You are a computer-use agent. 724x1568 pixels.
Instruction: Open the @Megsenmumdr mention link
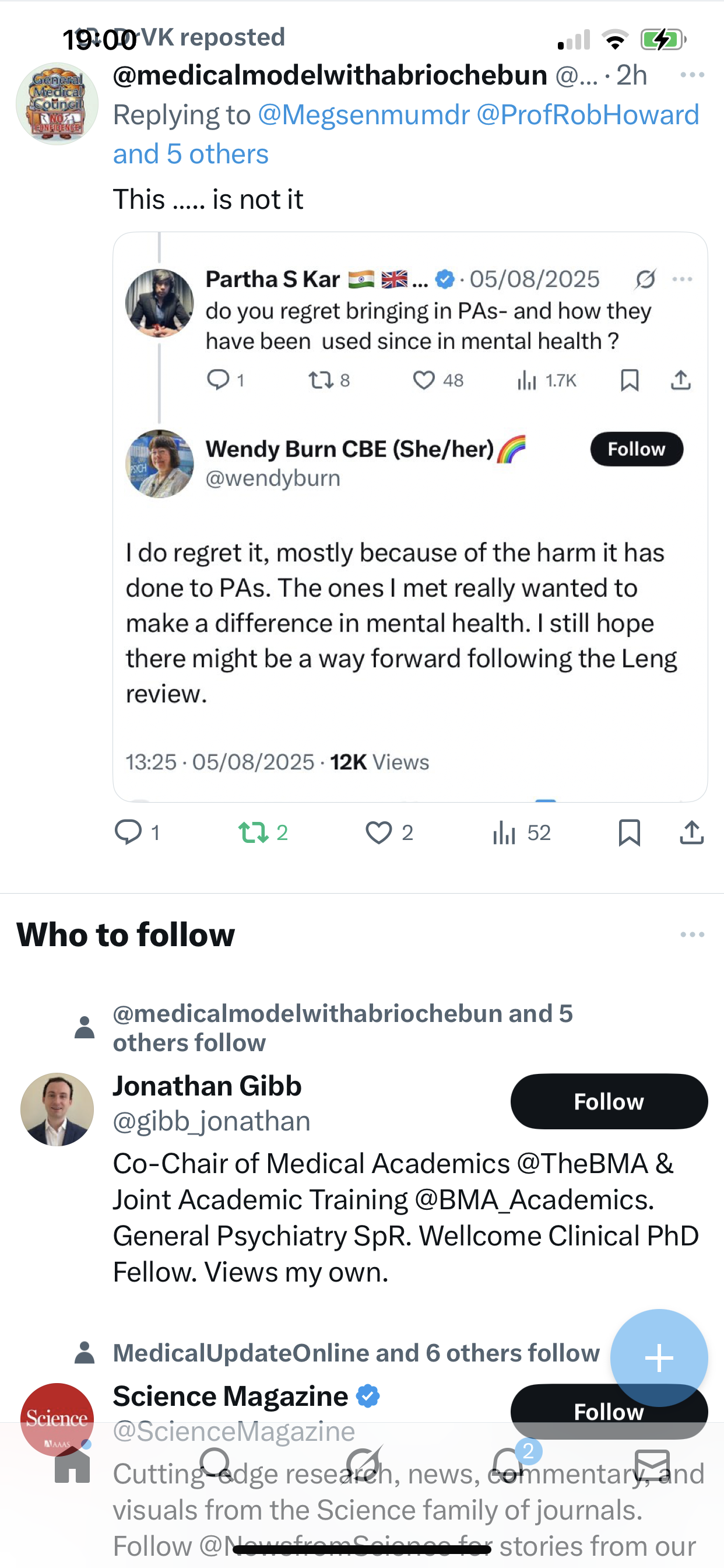coord(363,115)
